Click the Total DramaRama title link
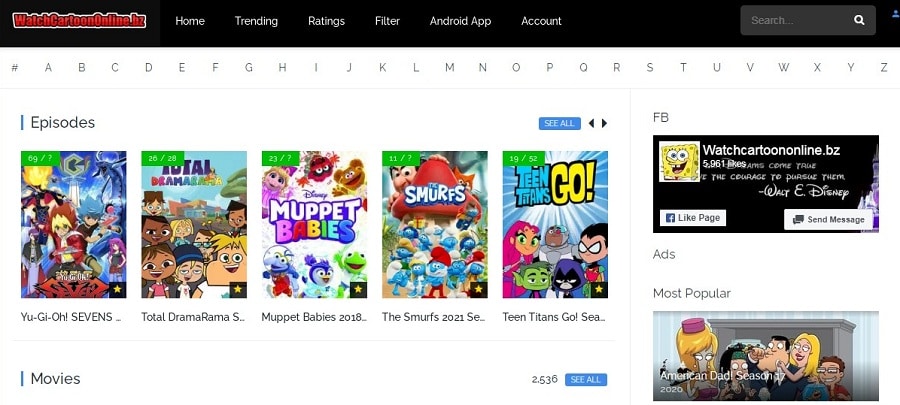The width and height of the screenshot is (900, 405). (193, 317)
